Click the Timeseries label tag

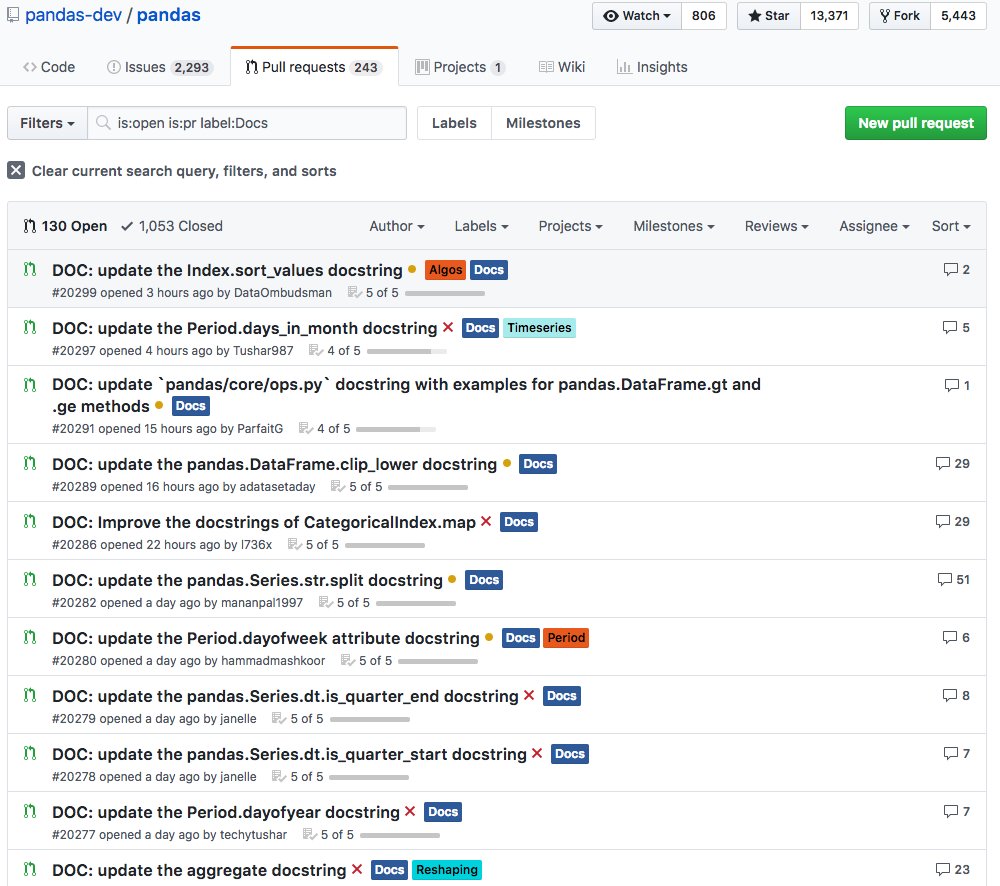(540, 328)
